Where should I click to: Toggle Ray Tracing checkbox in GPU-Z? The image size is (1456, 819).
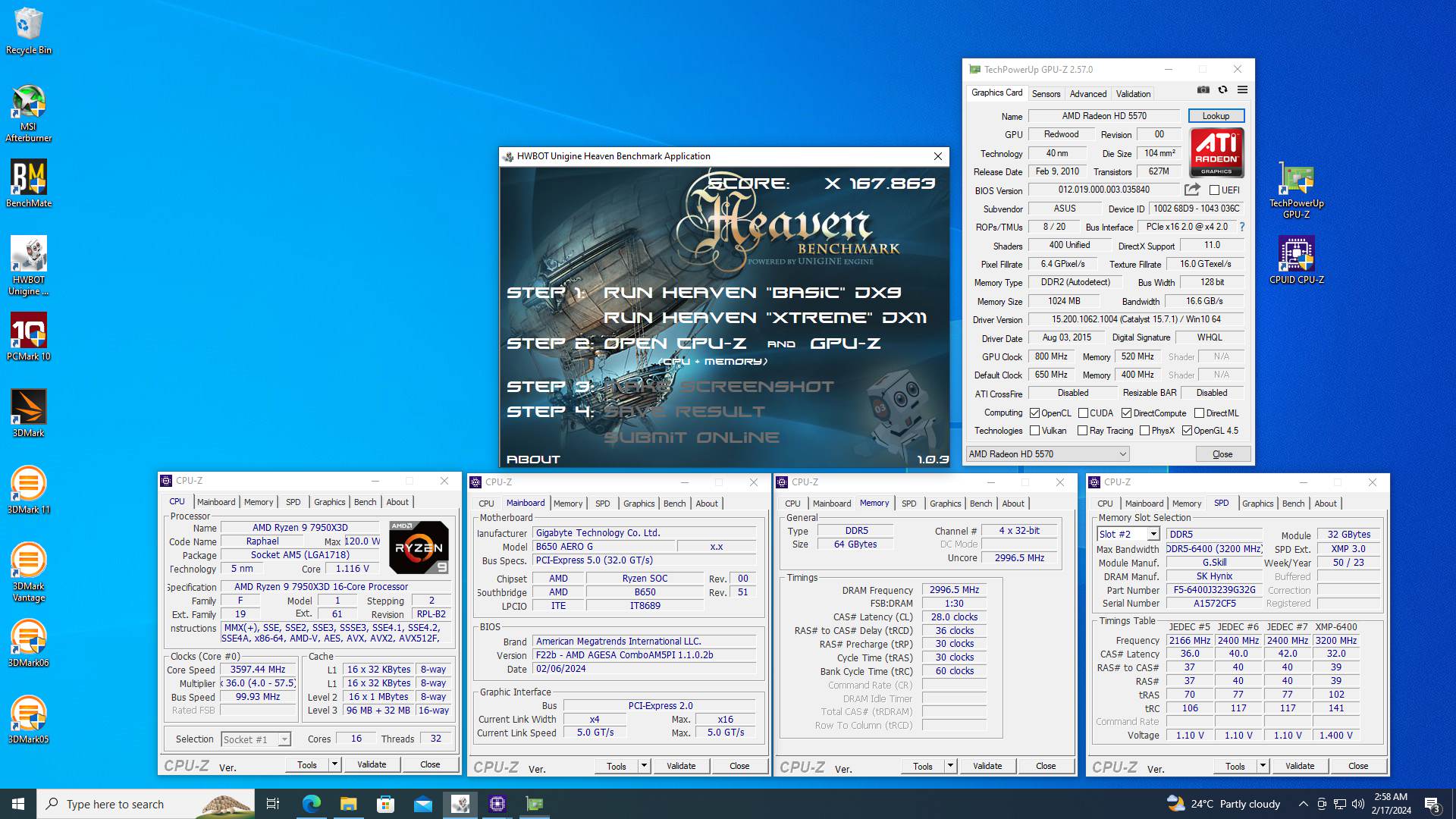click(x=1082, y=431)
